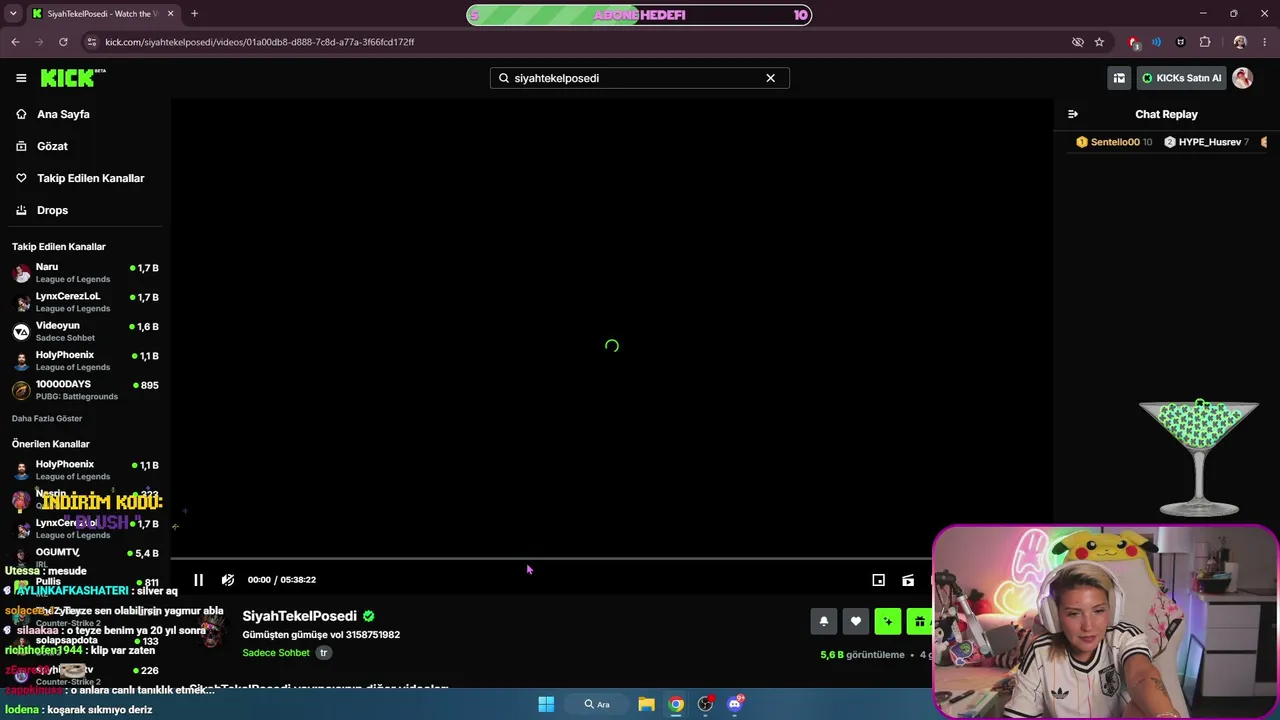Open Discord from the taskbar
Image resolution: width=1280 pixels, height=720 pixels.
pyautogui.click(x=735, y=704)
